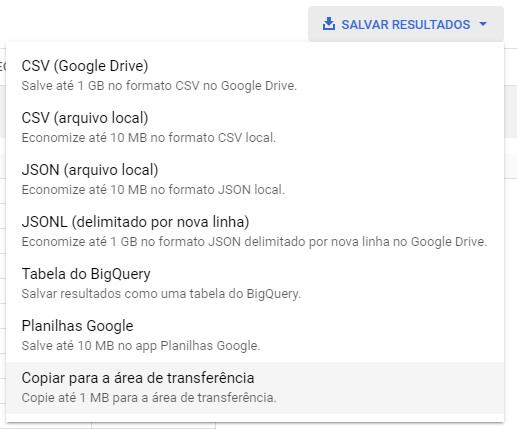Viewport: 517px width, 429px height.
Task: Click the table cell visible beneath the menu
Action: (x=153, y=426)
